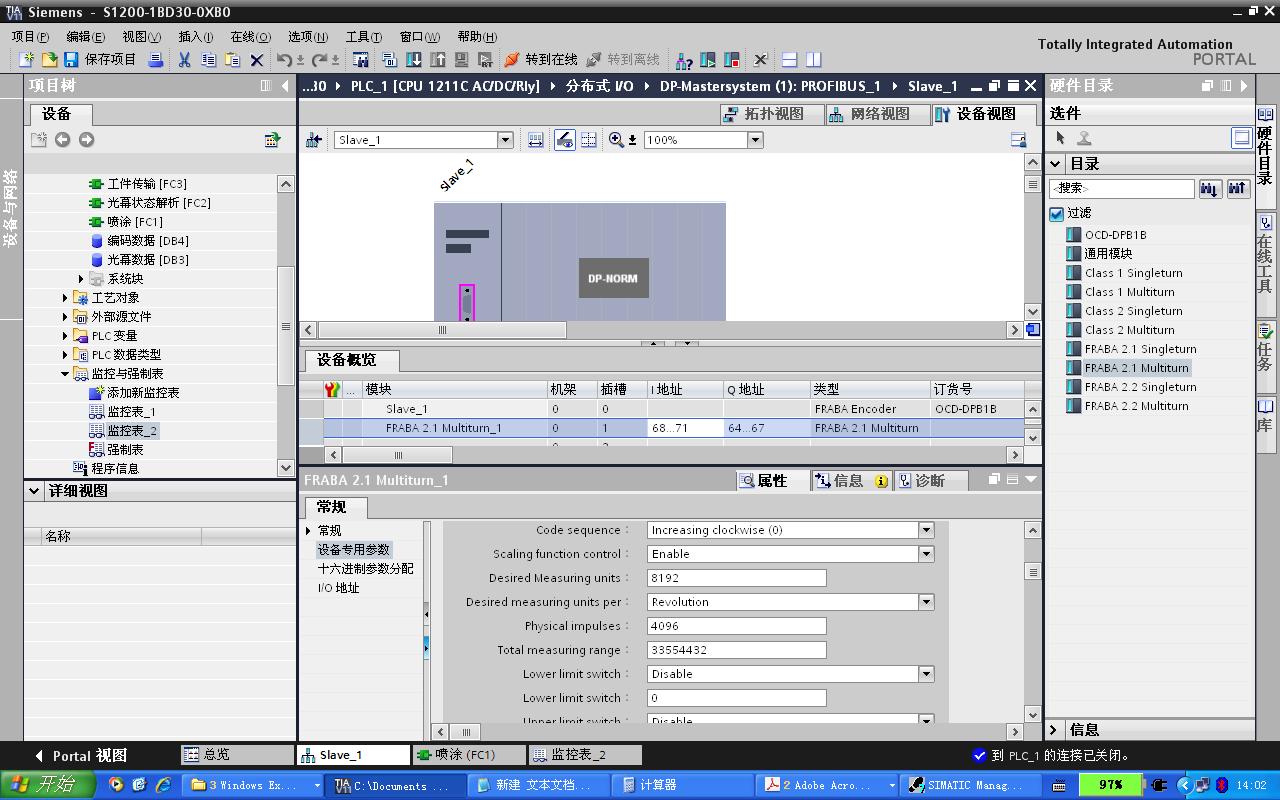Image resolution: width=1280 pixels, height=800 pixels.
Task: Click the new project icon in toolbar
Action: (26, 60)
